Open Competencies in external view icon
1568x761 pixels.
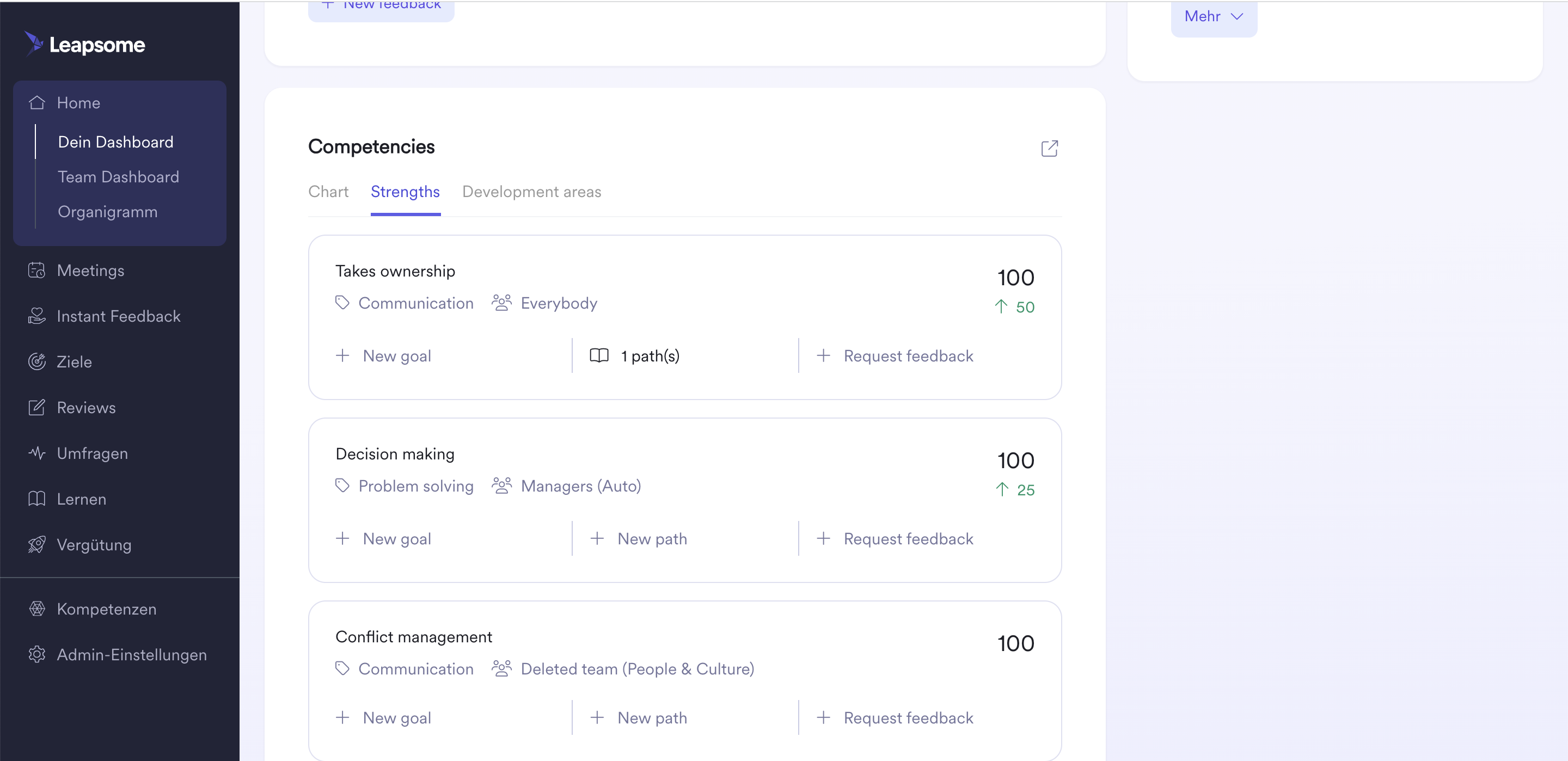coord(1049,148)
